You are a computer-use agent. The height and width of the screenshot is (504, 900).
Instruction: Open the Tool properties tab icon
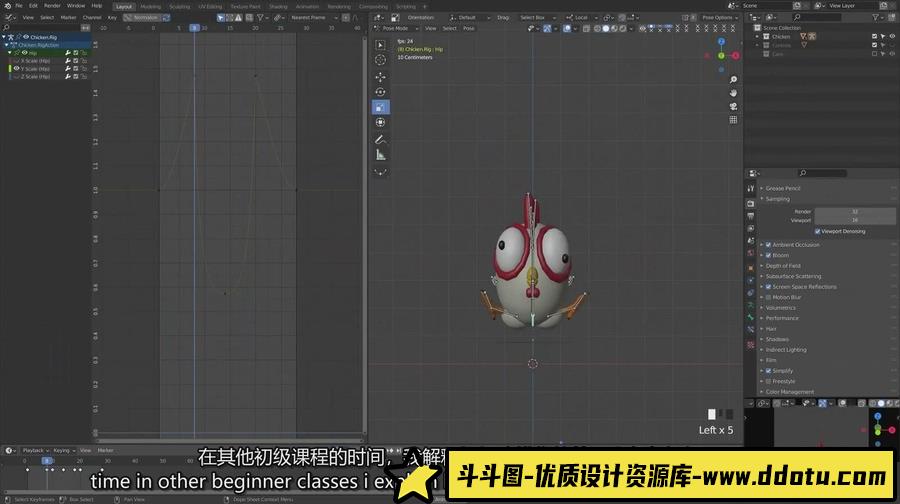click(751, 188)
